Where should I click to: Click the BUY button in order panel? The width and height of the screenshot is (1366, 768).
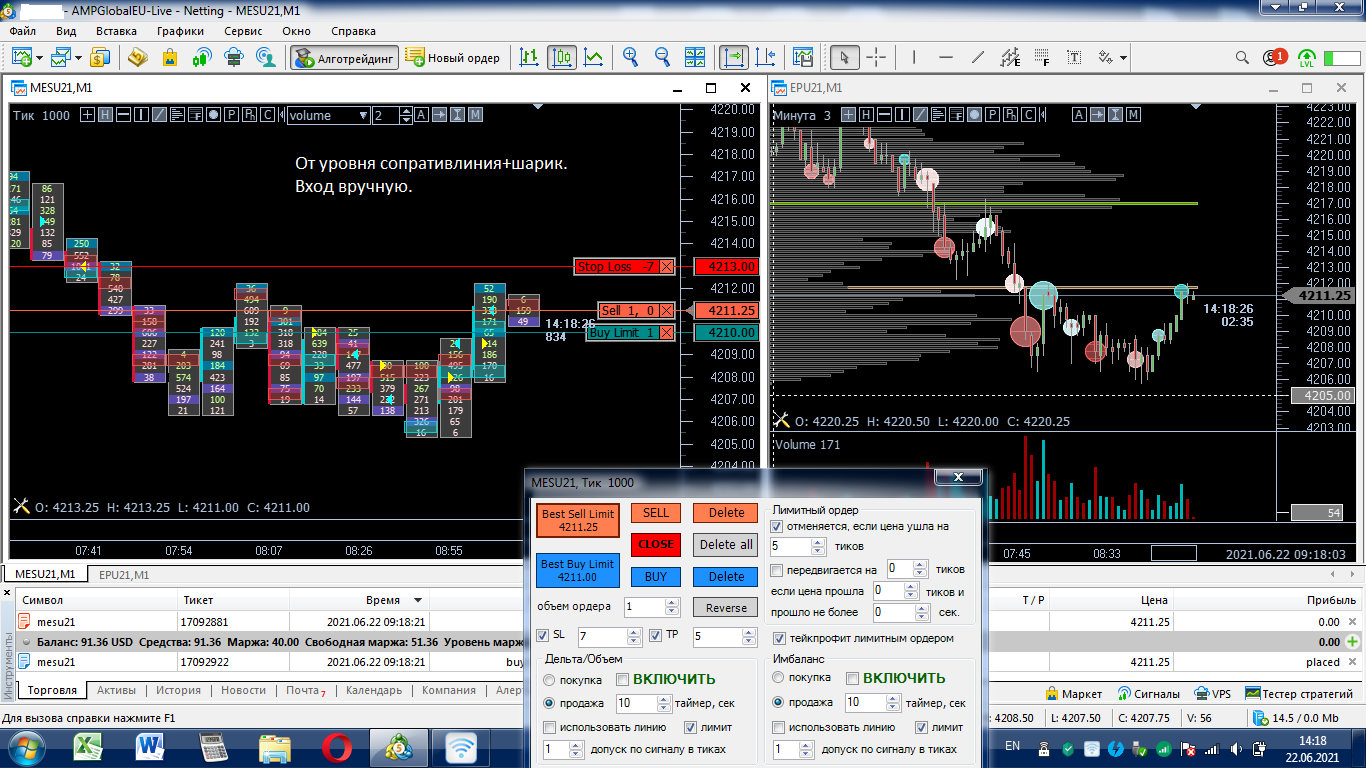(656, 577)
